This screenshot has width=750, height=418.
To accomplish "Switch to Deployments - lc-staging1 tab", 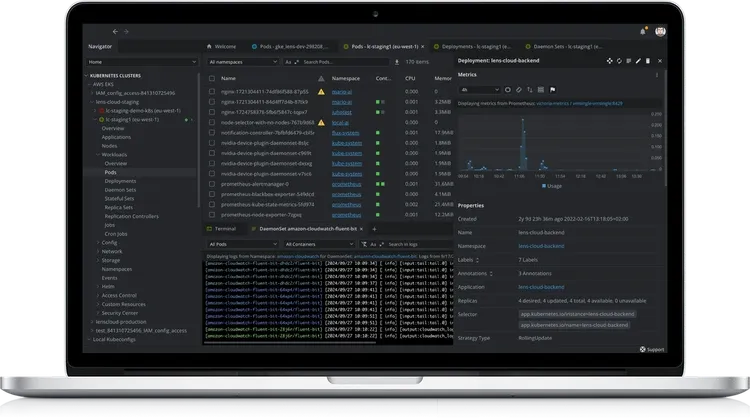I will [472, 46].
